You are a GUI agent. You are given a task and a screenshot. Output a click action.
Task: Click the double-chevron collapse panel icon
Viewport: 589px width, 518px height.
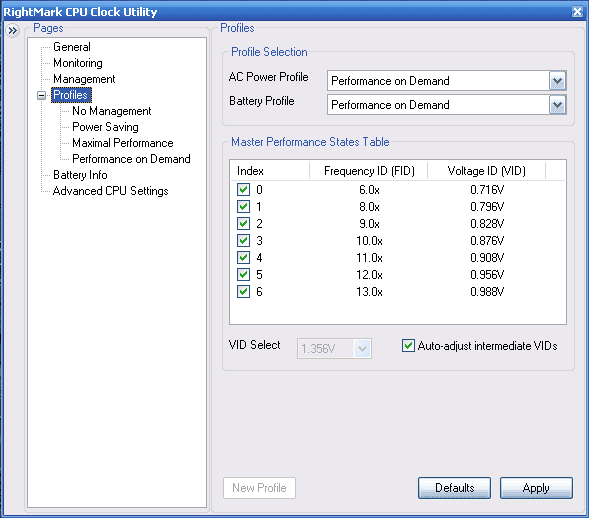point(12,30)
